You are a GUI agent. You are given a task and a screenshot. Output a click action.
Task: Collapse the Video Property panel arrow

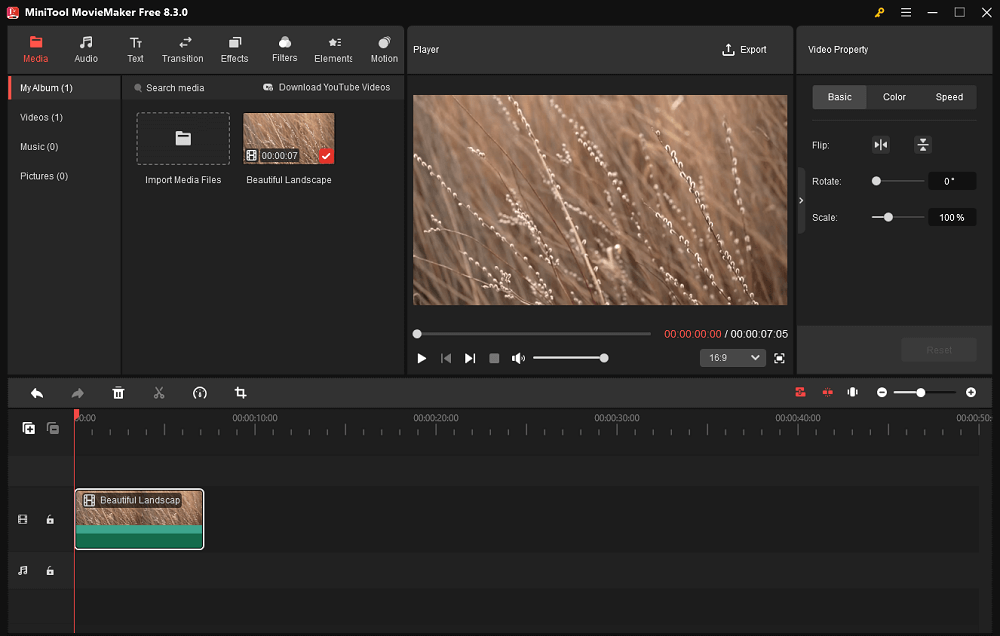pyautogui.click(x=801, y=200)
